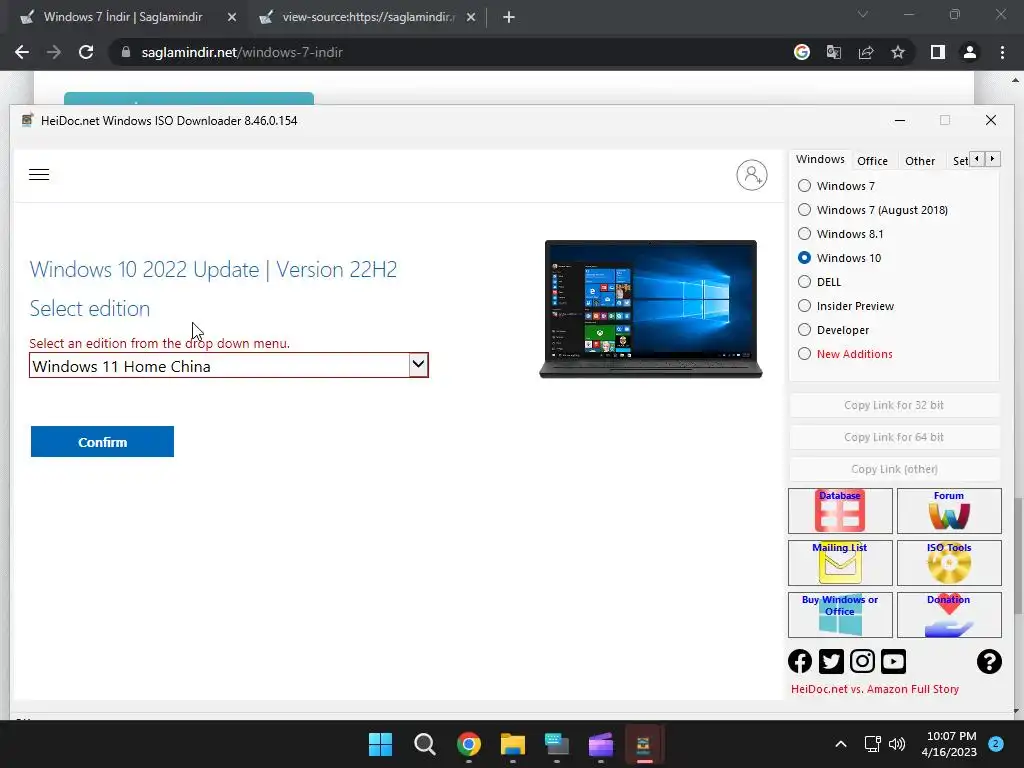Switch to the Other tab
Image resolution: width=1024 pixels, height=768 pixels.
click(x=920, y=161)
